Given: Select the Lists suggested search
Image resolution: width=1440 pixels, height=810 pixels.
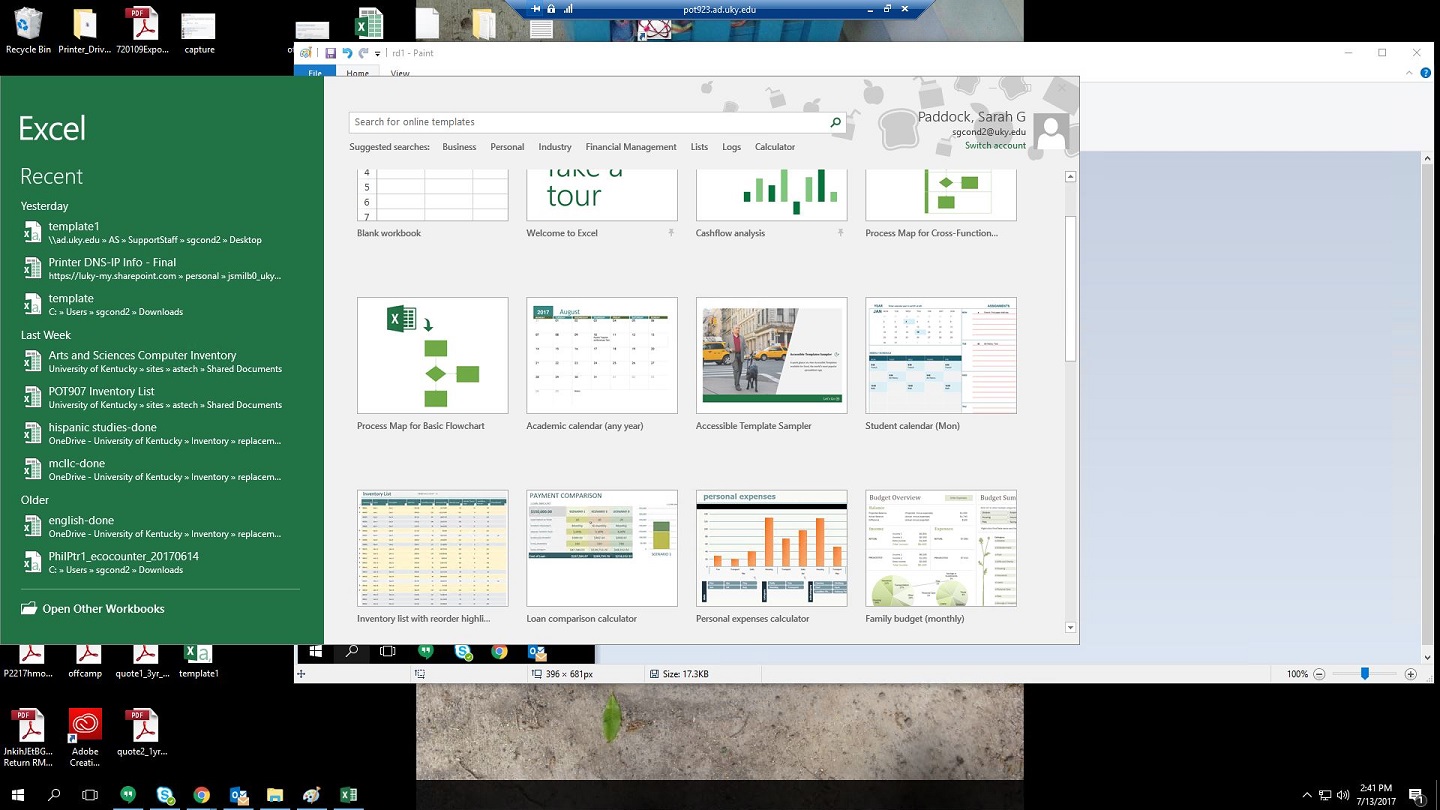Looking at the screenshot, I should point(699,147).
